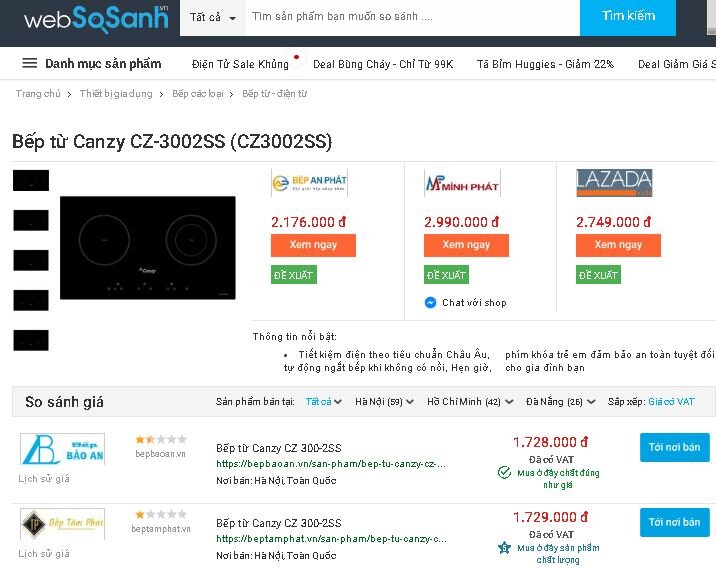Select the fourth product thumbnail
Viewport: 716px width, 568px height.
pos(31,300)
